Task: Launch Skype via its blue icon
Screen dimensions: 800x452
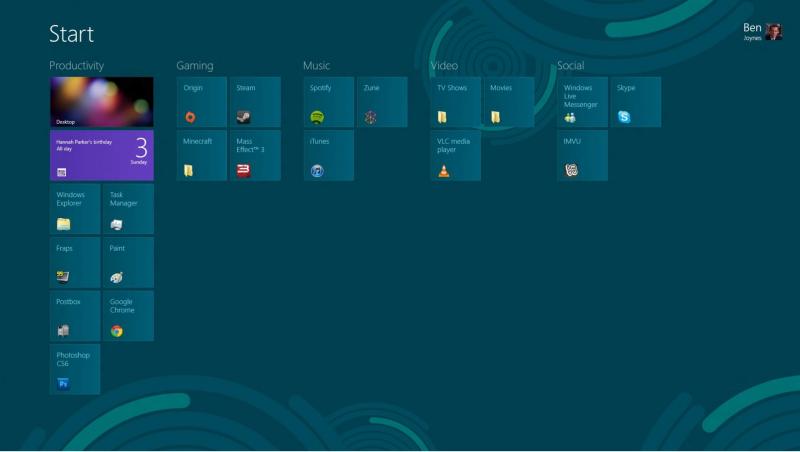Action: pos(624,117)
